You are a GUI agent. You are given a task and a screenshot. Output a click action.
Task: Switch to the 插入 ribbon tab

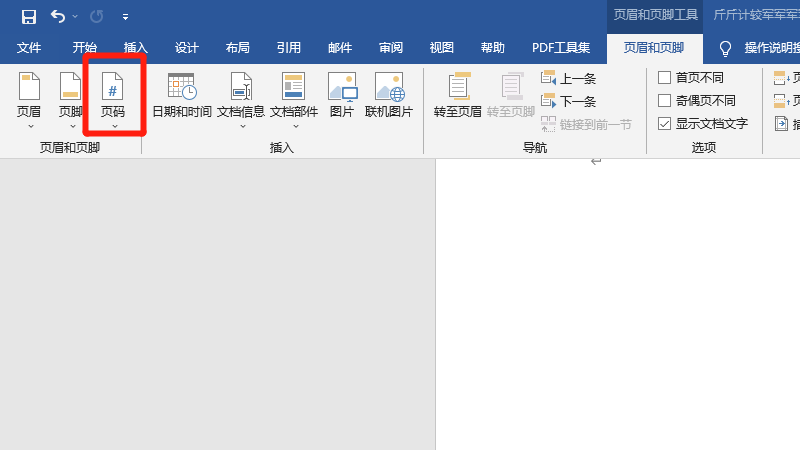pos(135,48)
